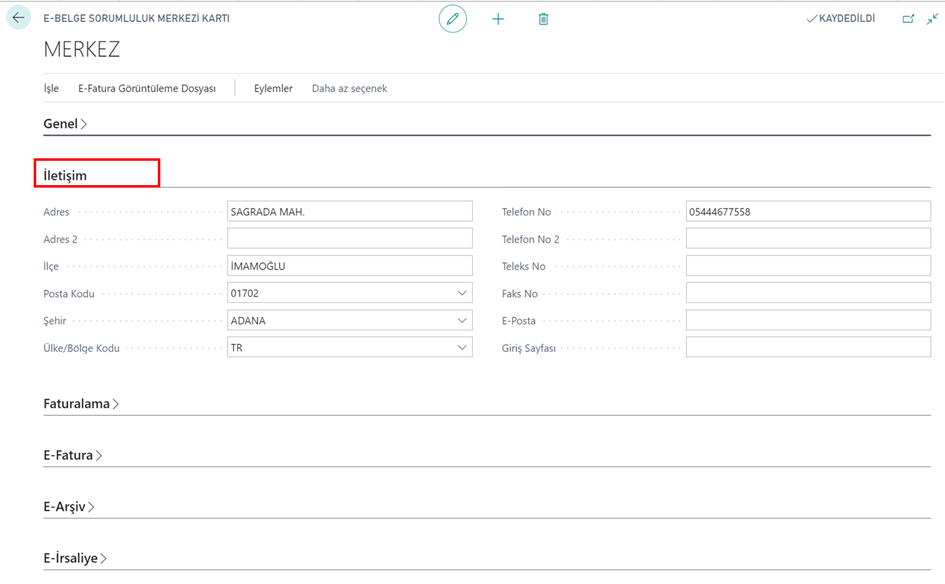Click the Şehir label
945x584 pixels.
pos(55,321)
